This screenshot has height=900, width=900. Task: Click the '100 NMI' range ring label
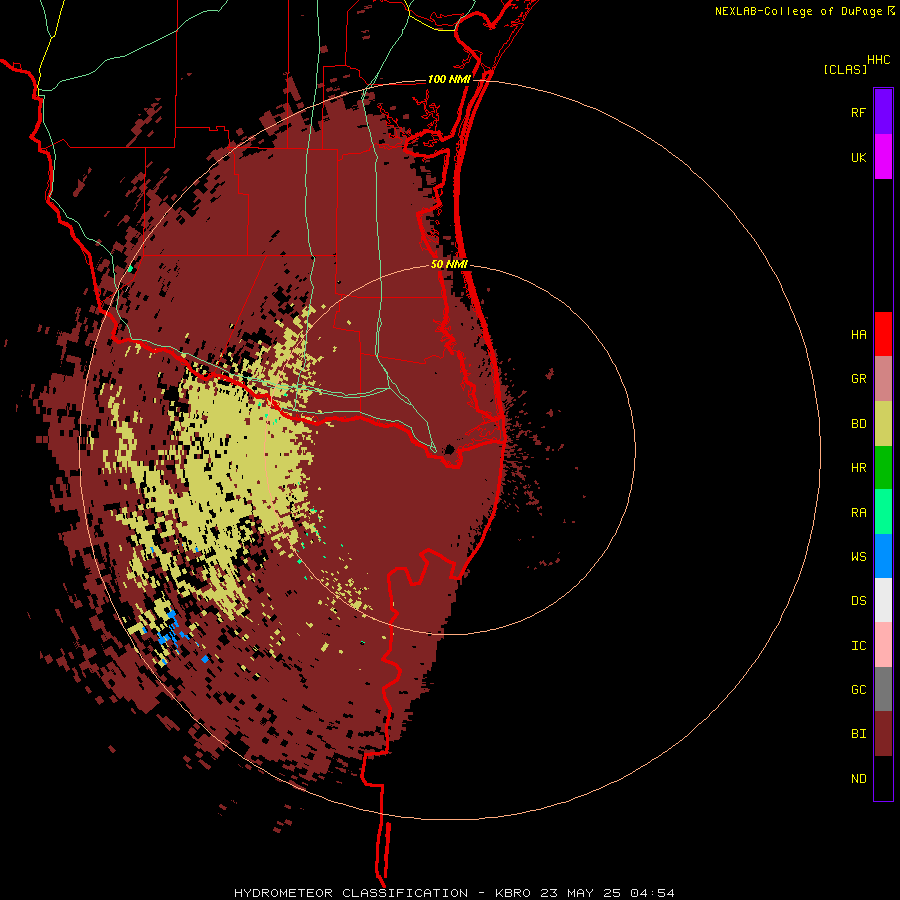tap(449, 79)
